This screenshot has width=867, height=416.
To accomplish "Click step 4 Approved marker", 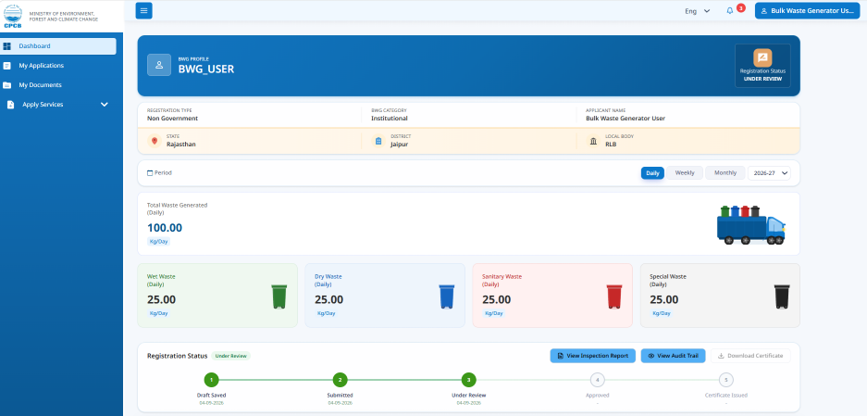I will click(x=597, y=380).
